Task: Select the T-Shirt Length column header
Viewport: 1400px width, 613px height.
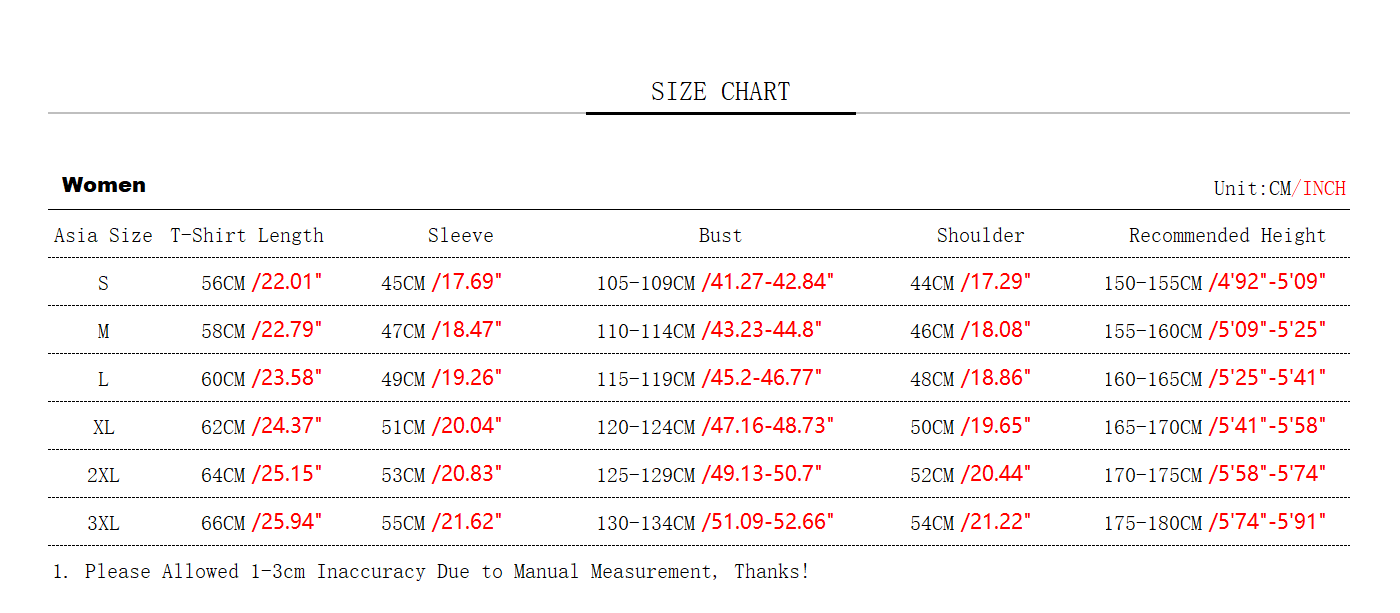Action: coord(247,236)
